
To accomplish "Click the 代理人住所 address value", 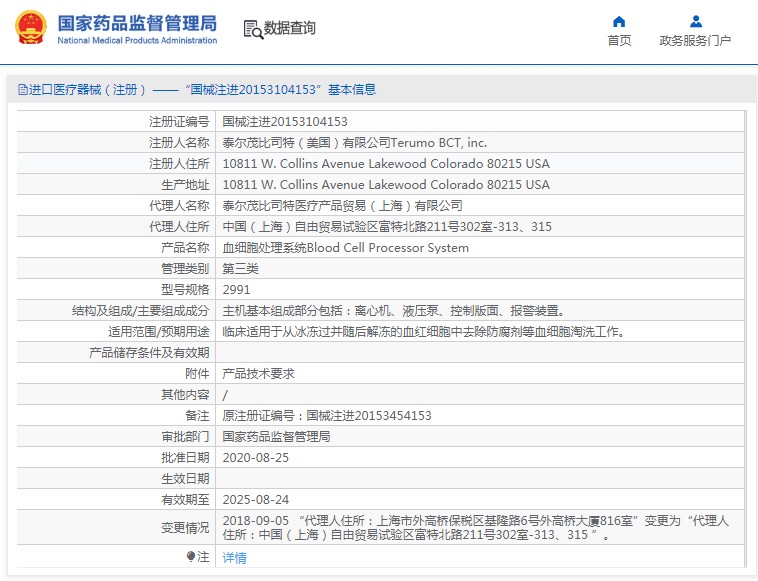I will click(x=387, y=227).
